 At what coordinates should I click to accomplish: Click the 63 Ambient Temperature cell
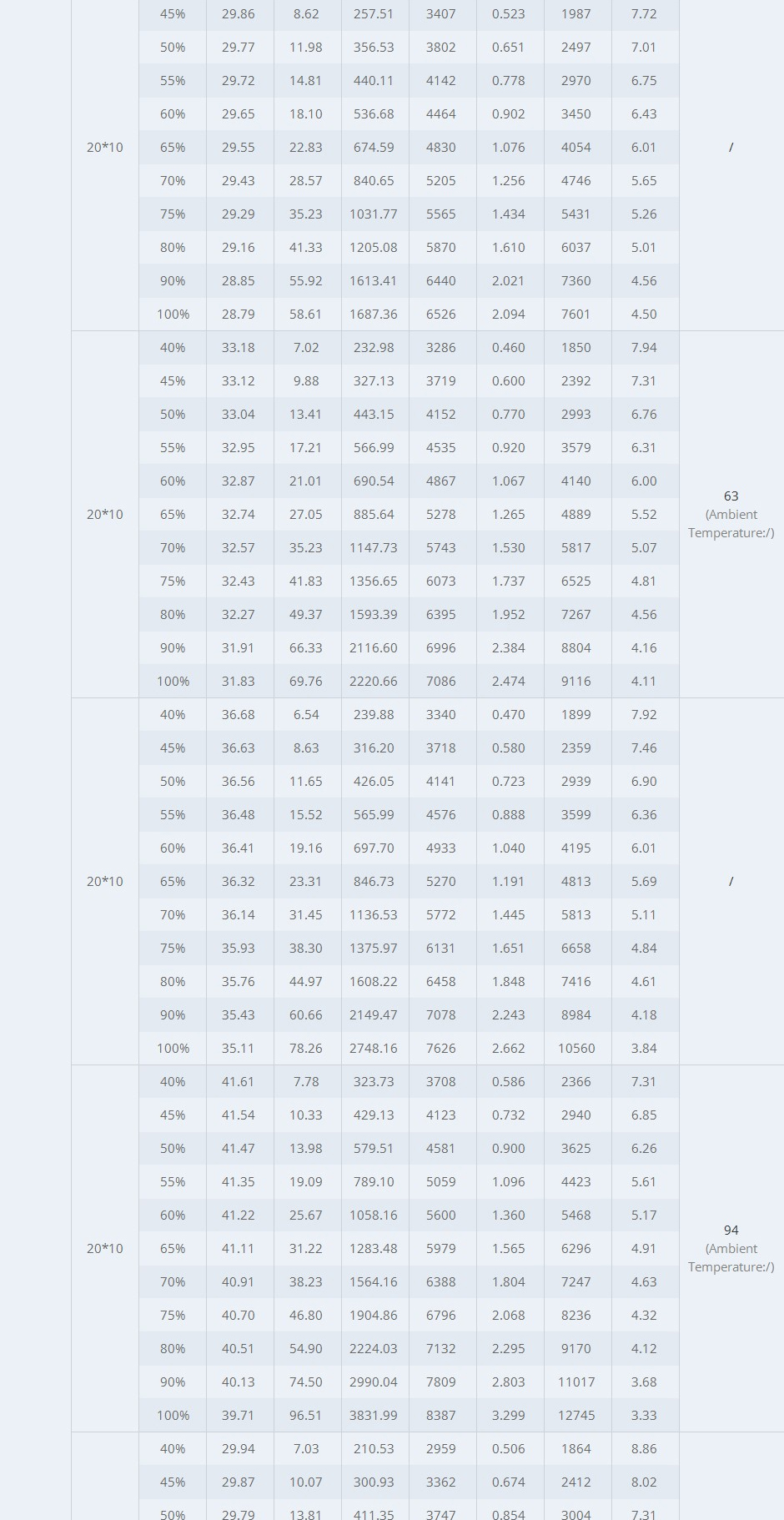(731, 514)
